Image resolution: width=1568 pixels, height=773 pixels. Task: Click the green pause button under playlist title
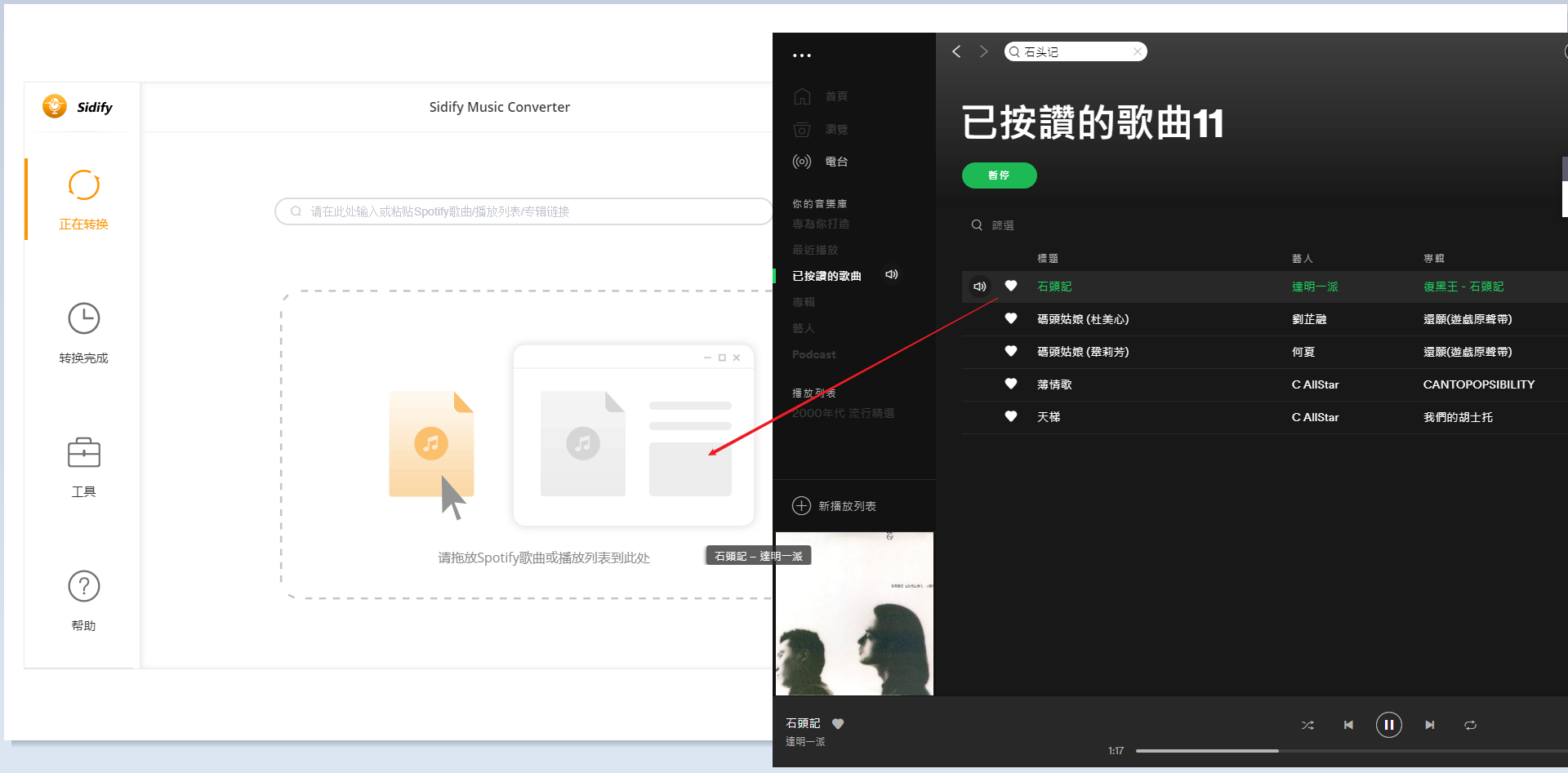(x=999, y=175)
